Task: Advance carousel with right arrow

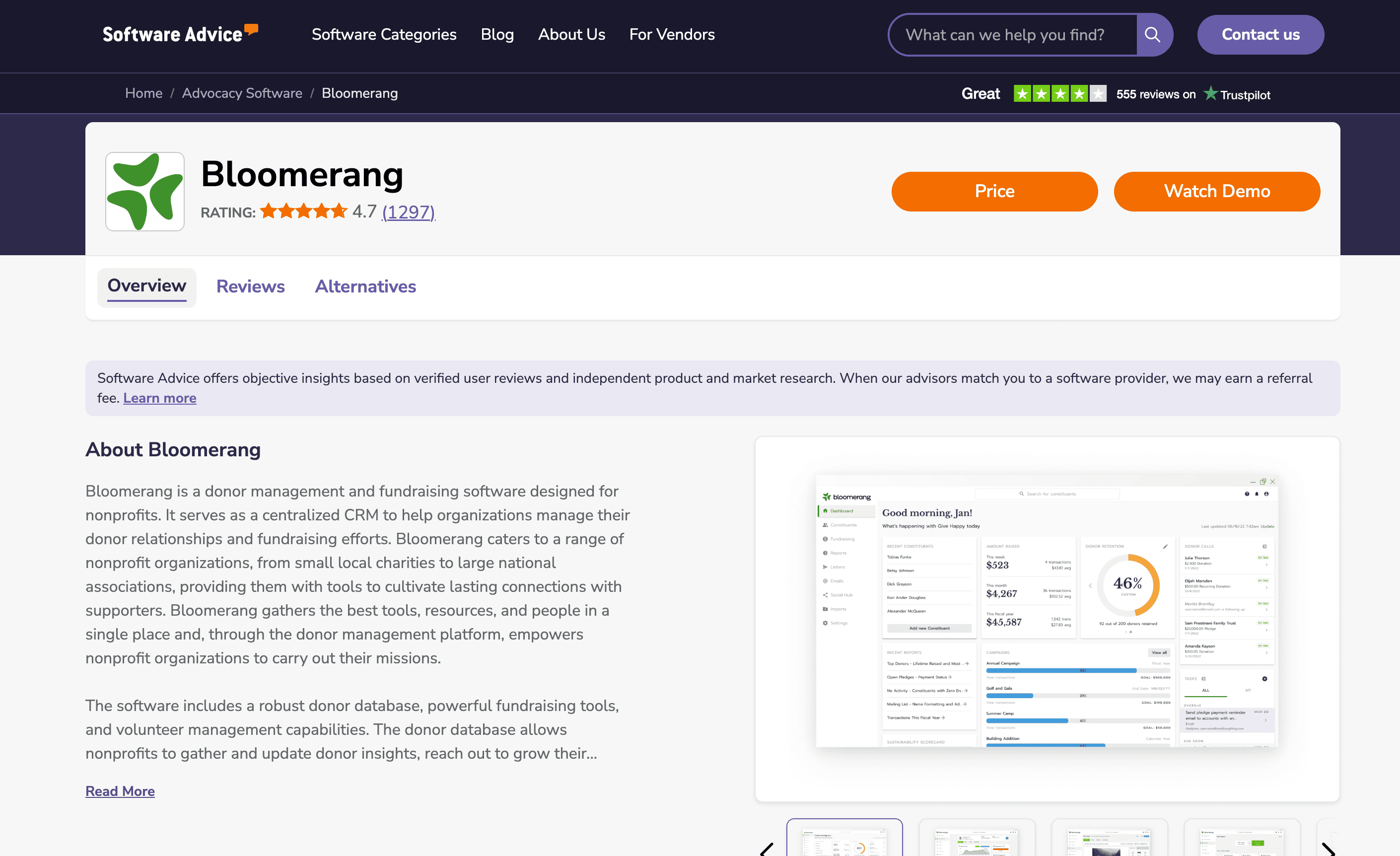Action: pos(1328,849)
